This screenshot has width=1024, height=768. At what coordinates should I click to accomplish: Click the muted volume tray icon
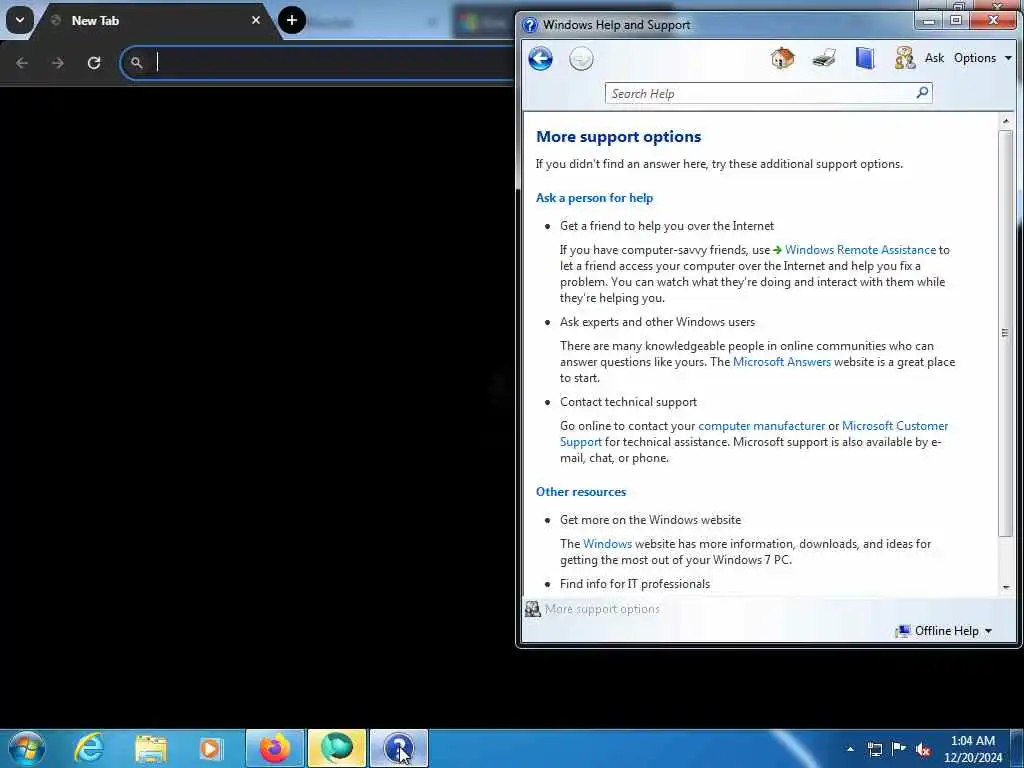[x=923, y=749]
